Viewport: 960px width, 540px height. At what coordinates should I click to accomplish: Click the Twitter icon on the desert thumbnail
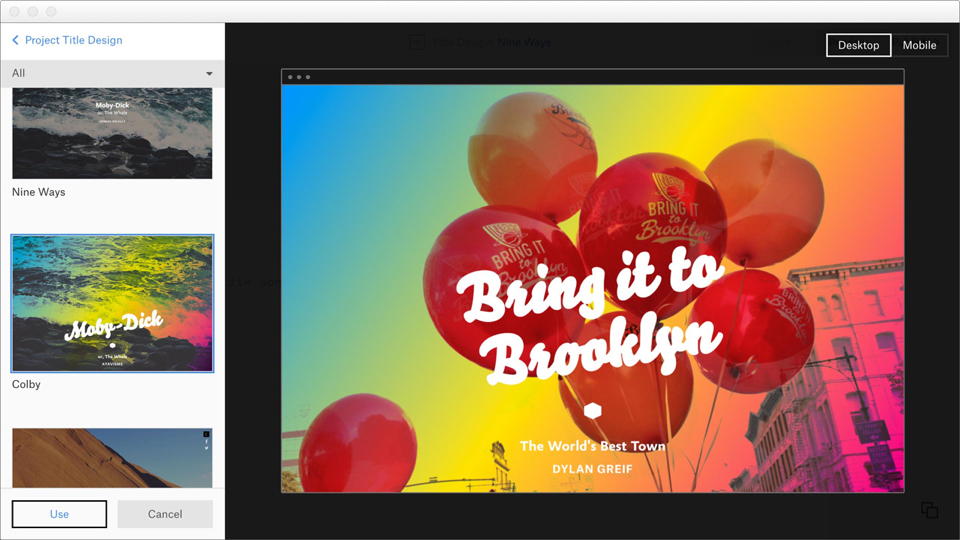207,448
